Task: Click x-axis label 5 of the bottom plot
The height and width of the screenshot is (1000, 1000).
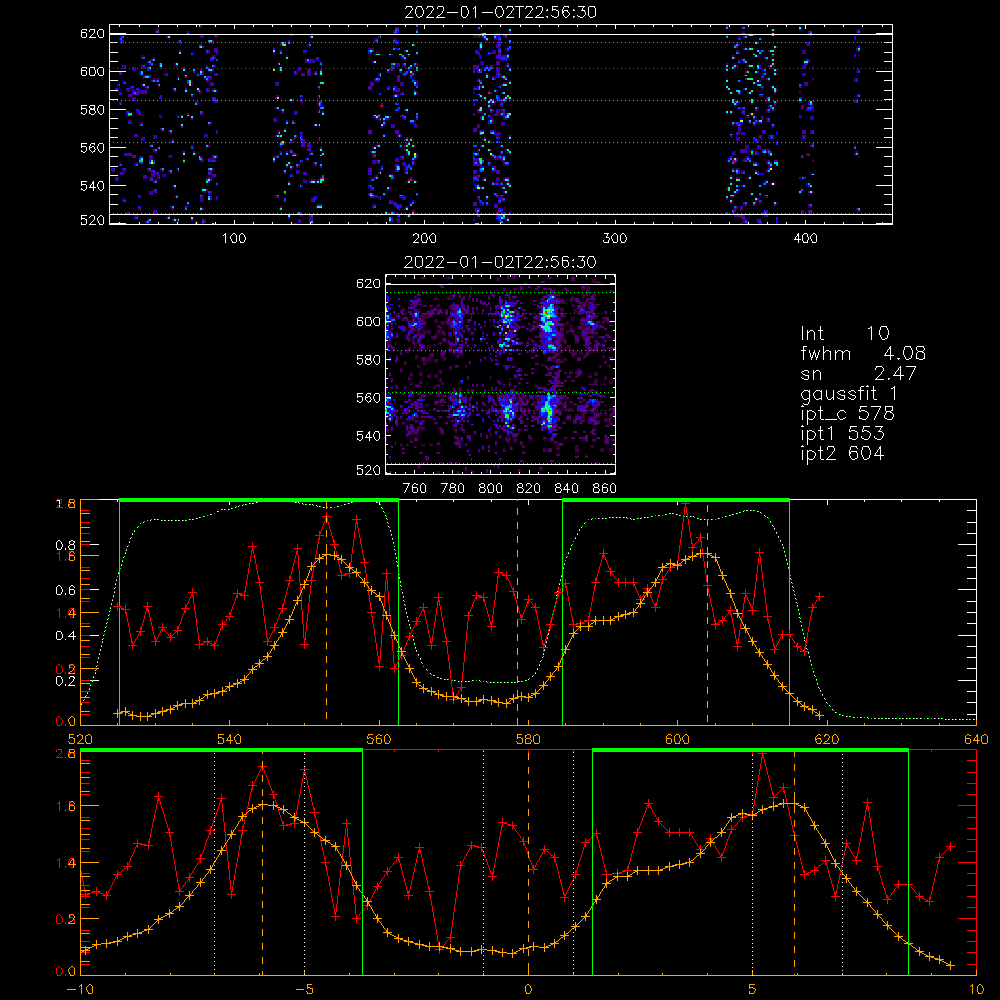Action: (752, 990)
